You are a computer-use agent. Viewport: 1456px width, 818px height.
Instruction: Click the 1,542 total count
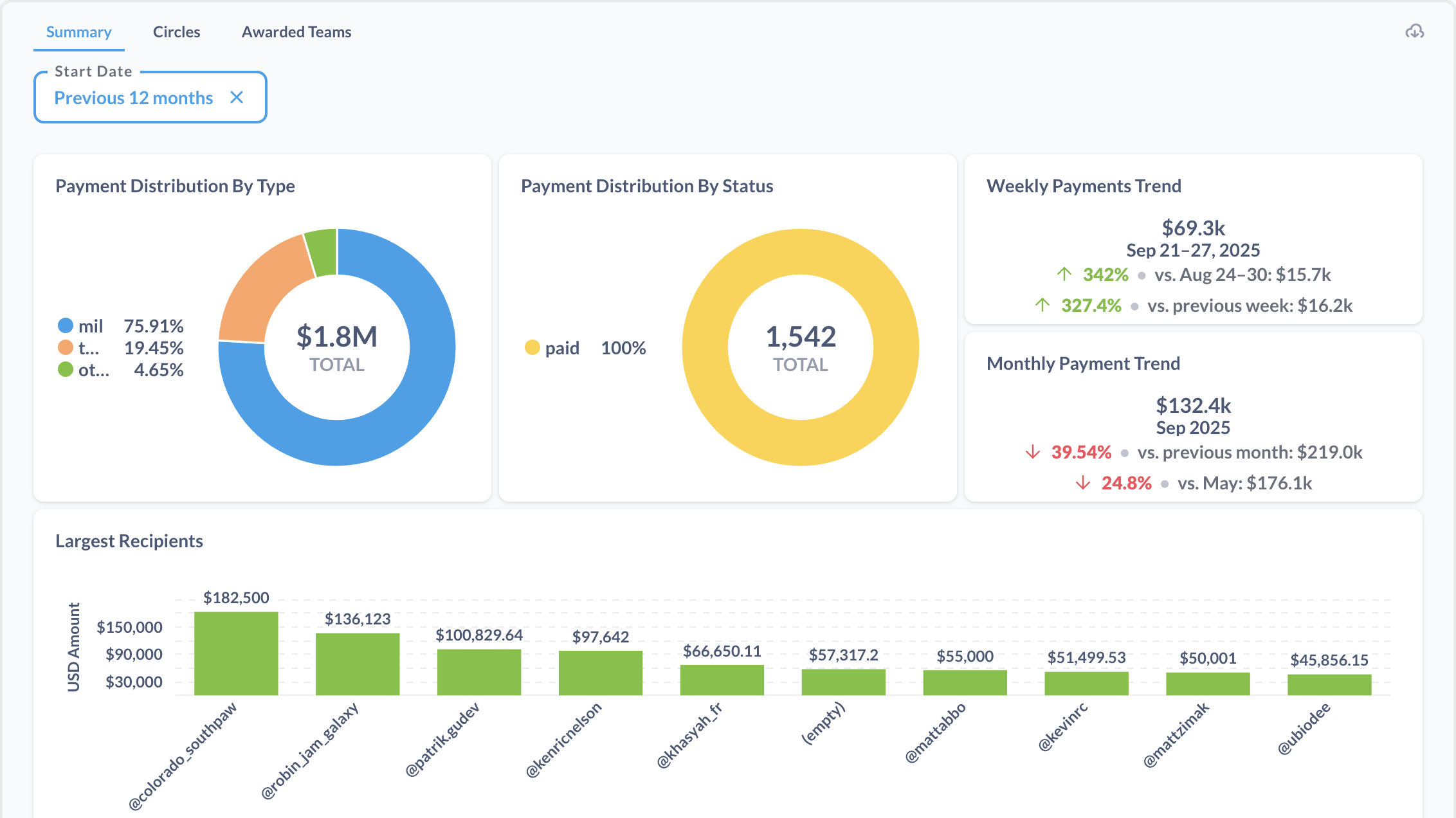[x=801, y=336]
